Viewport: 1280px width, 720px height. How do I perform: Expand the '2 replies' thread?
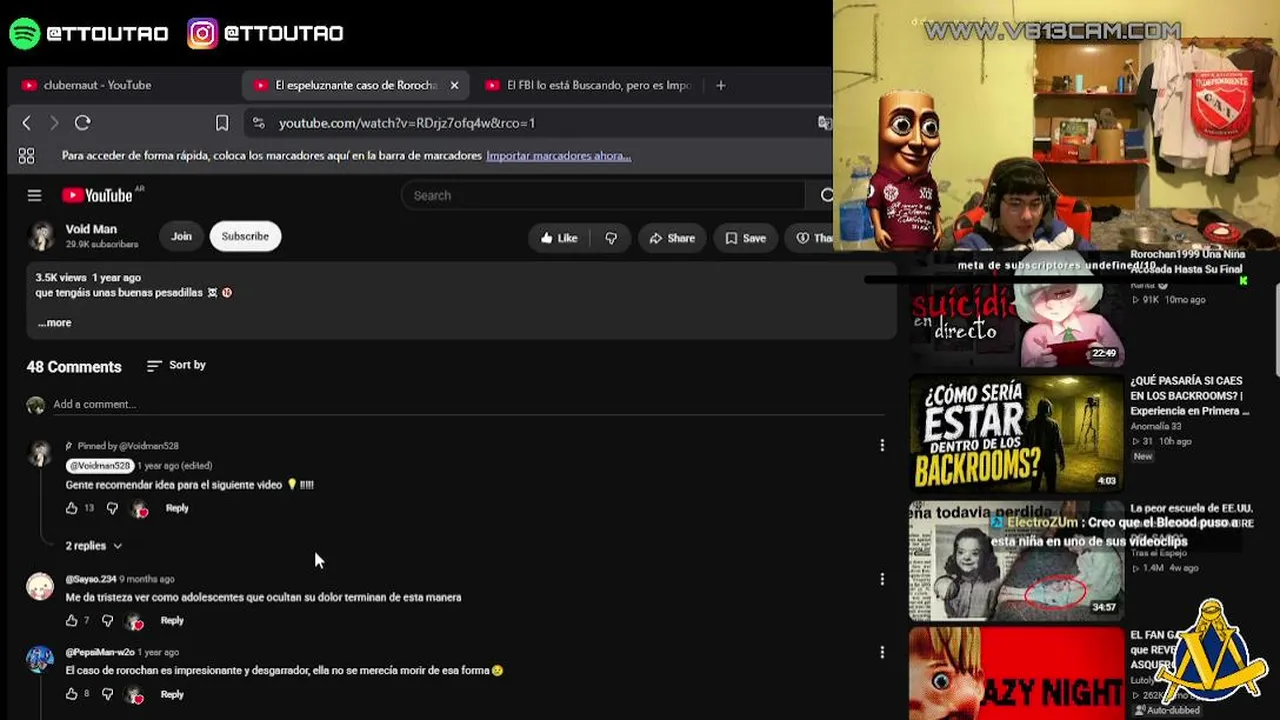pos(94,546)
